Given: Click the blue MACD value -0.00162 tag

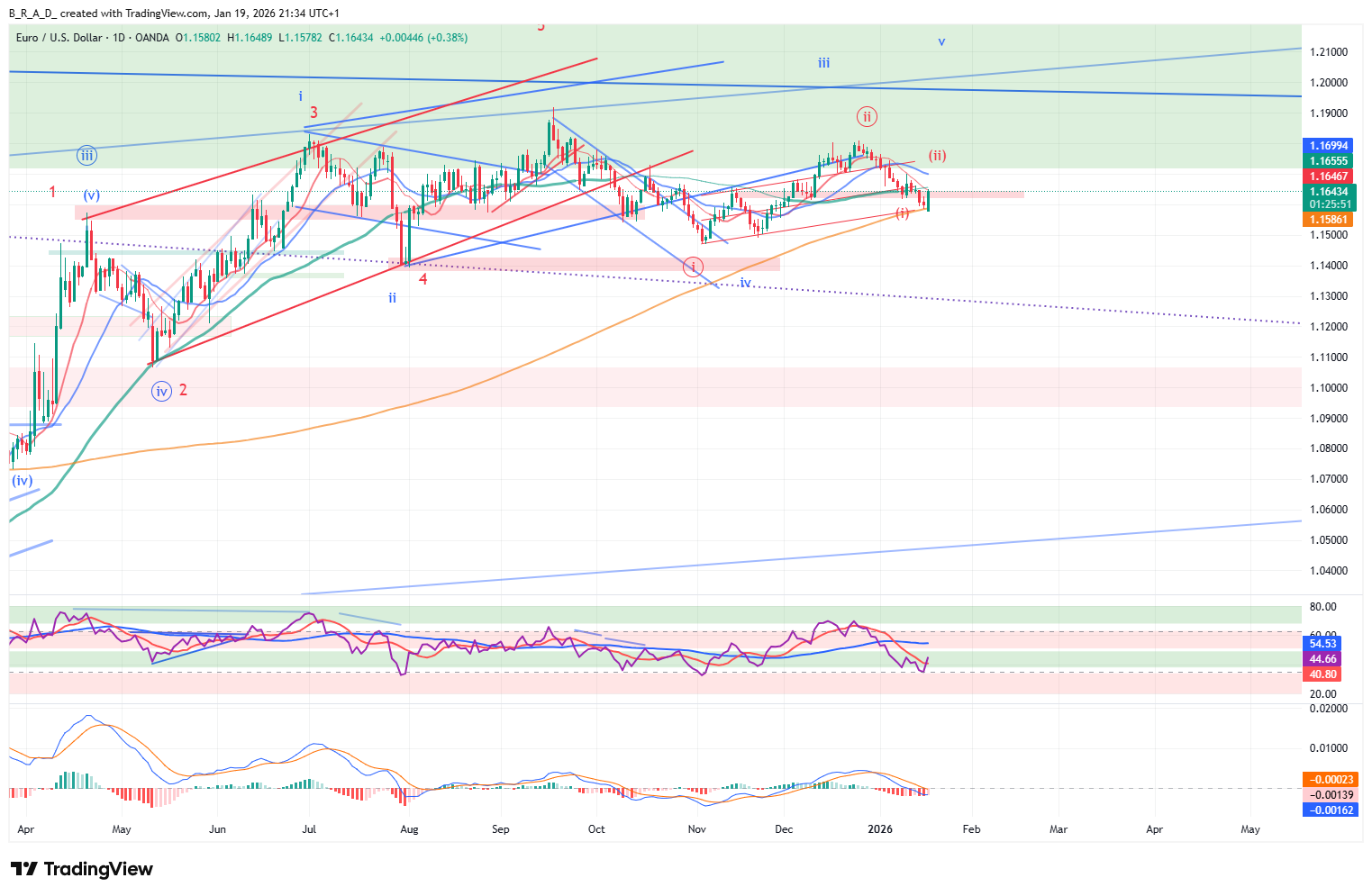Looking at the screenshot, I should pos(1329,810).
